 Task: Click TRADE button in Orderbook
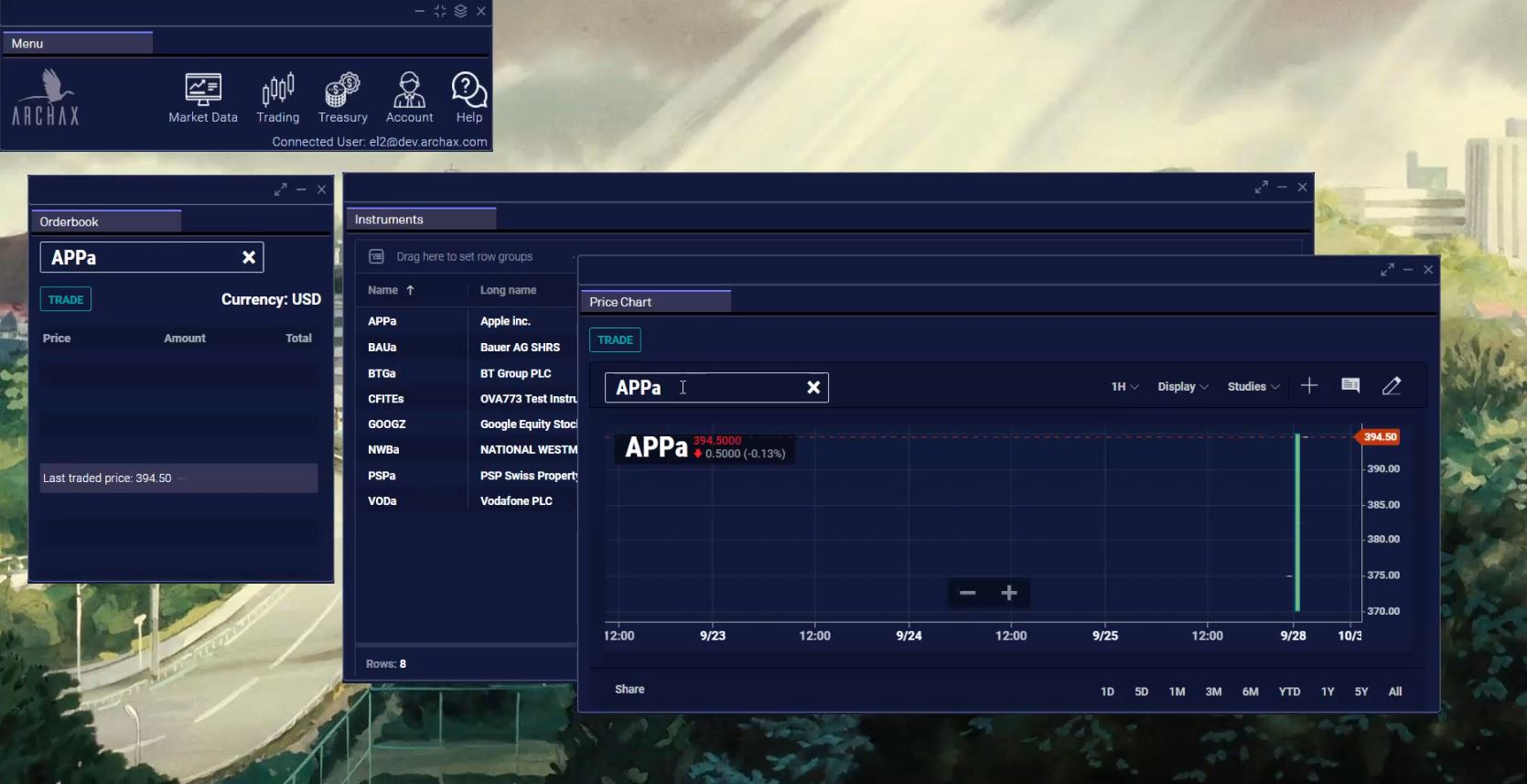coord(66,300)
